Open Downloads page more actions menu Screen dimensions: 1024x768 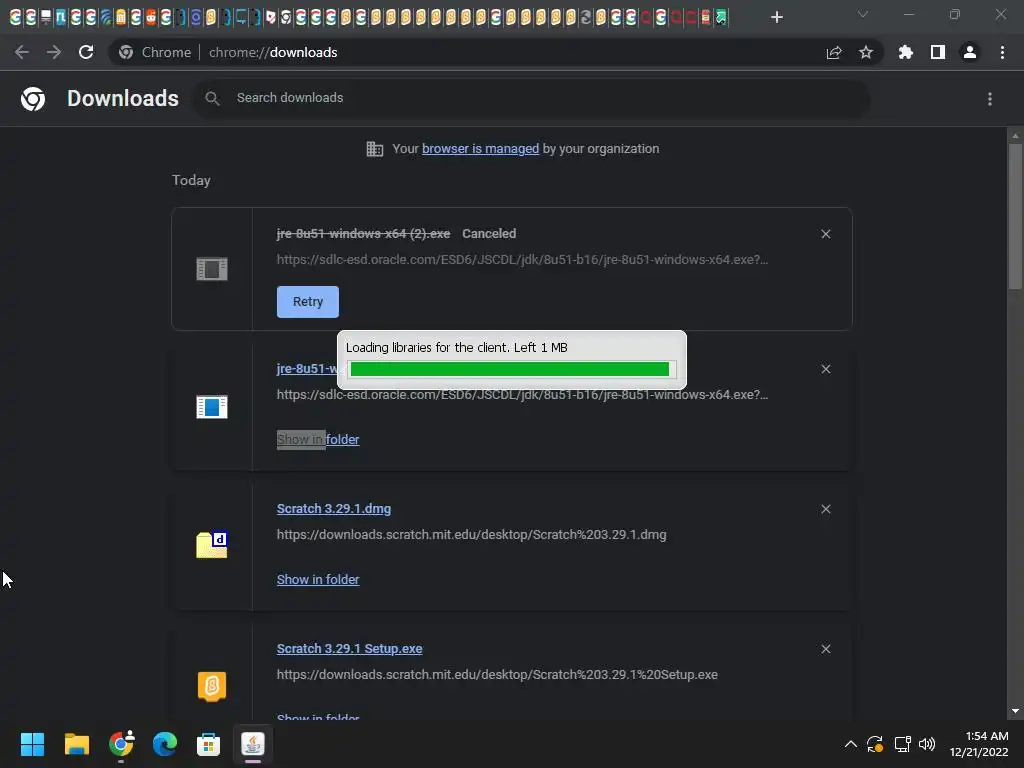pyautogui.click(x=990, y=99)
